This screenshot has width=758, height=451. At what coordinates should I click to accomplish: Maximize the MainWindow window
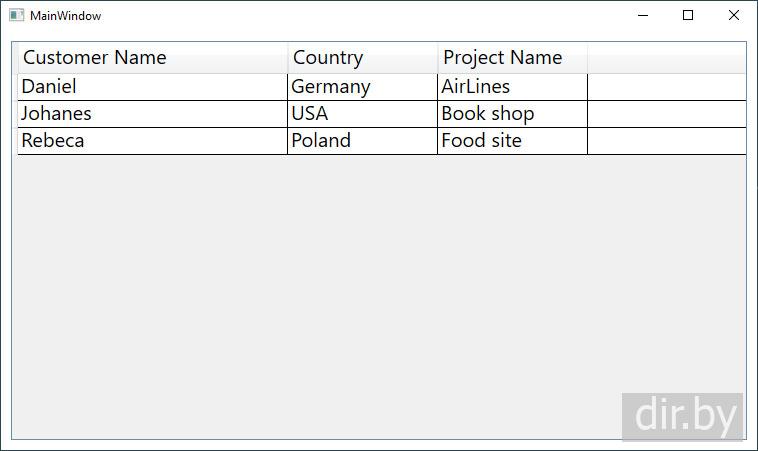688,16
